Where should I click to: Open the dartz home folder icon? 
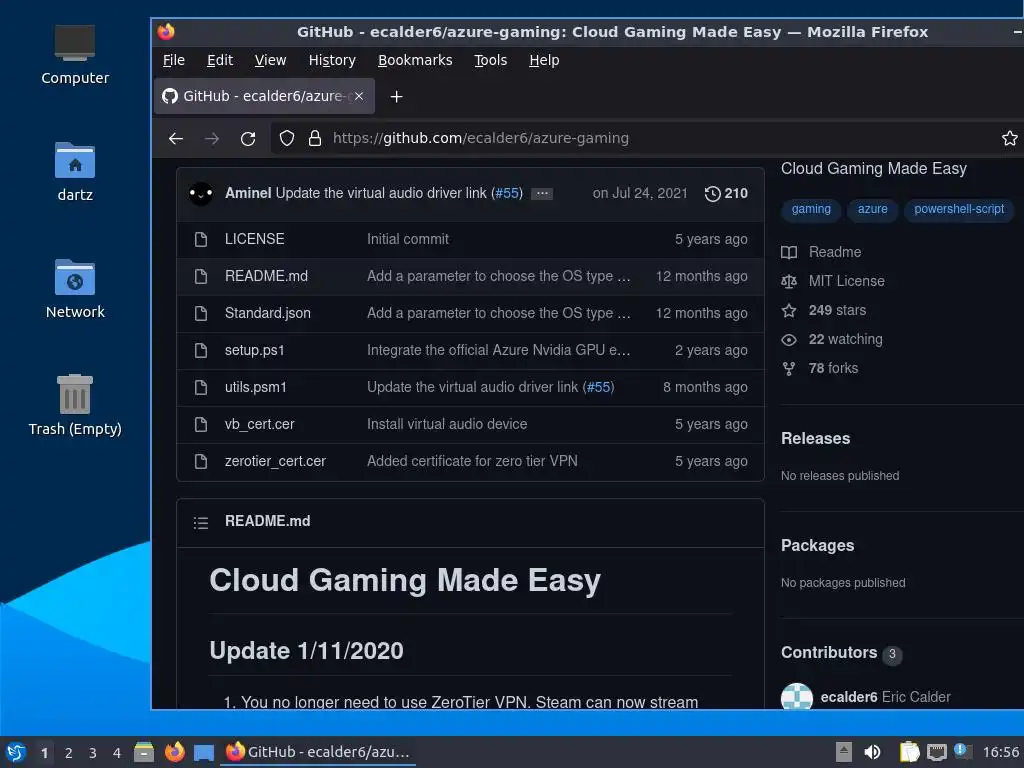pos(74,172)
